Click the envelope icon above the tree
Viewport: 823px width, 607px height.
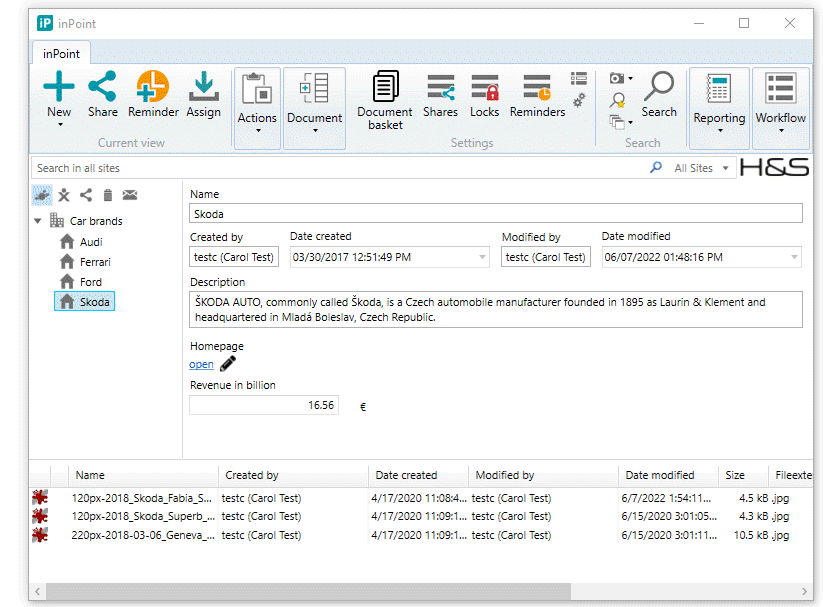click(130, 195)
